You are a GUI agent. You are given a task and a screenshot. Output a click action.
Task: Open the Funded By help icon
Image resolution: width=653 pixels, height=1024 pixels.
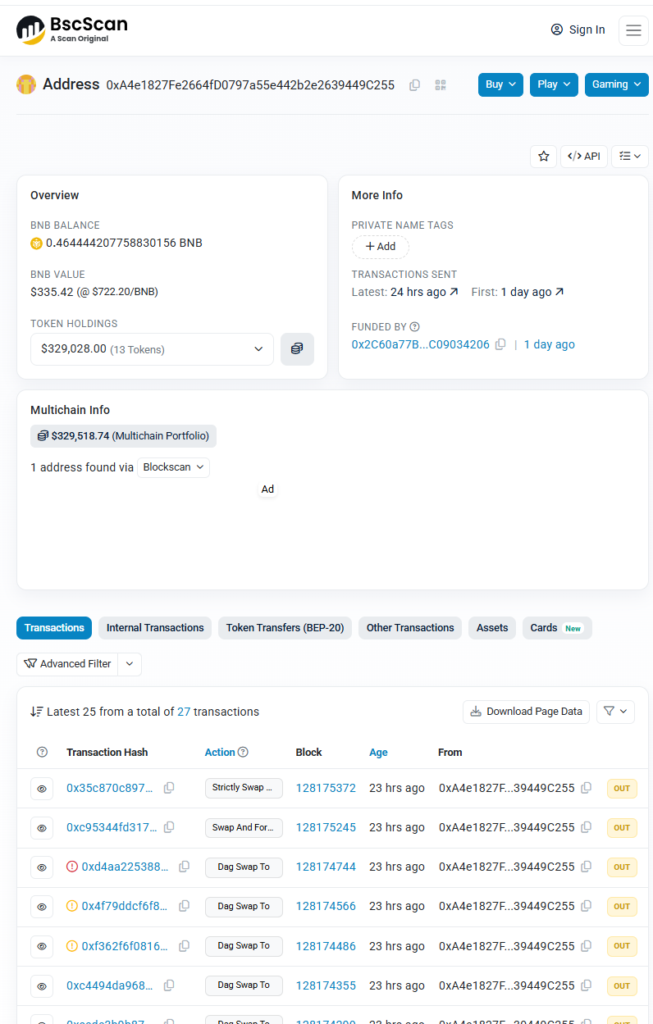click(x=415, y=327)
